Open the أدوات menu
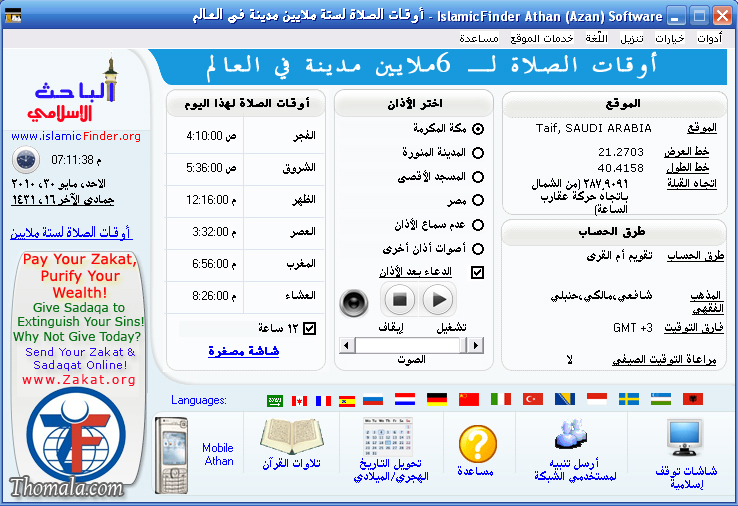738x506 pixels. [709, 38]
